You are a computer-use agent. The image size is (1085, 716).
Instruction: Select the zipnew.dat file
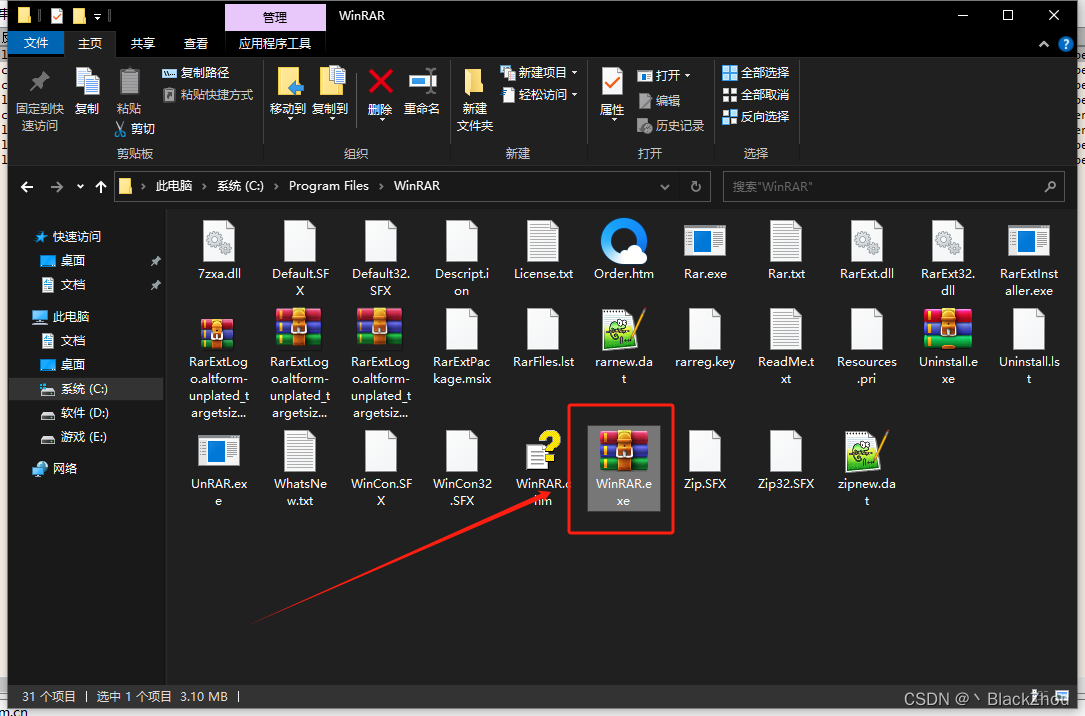[866, 469]
